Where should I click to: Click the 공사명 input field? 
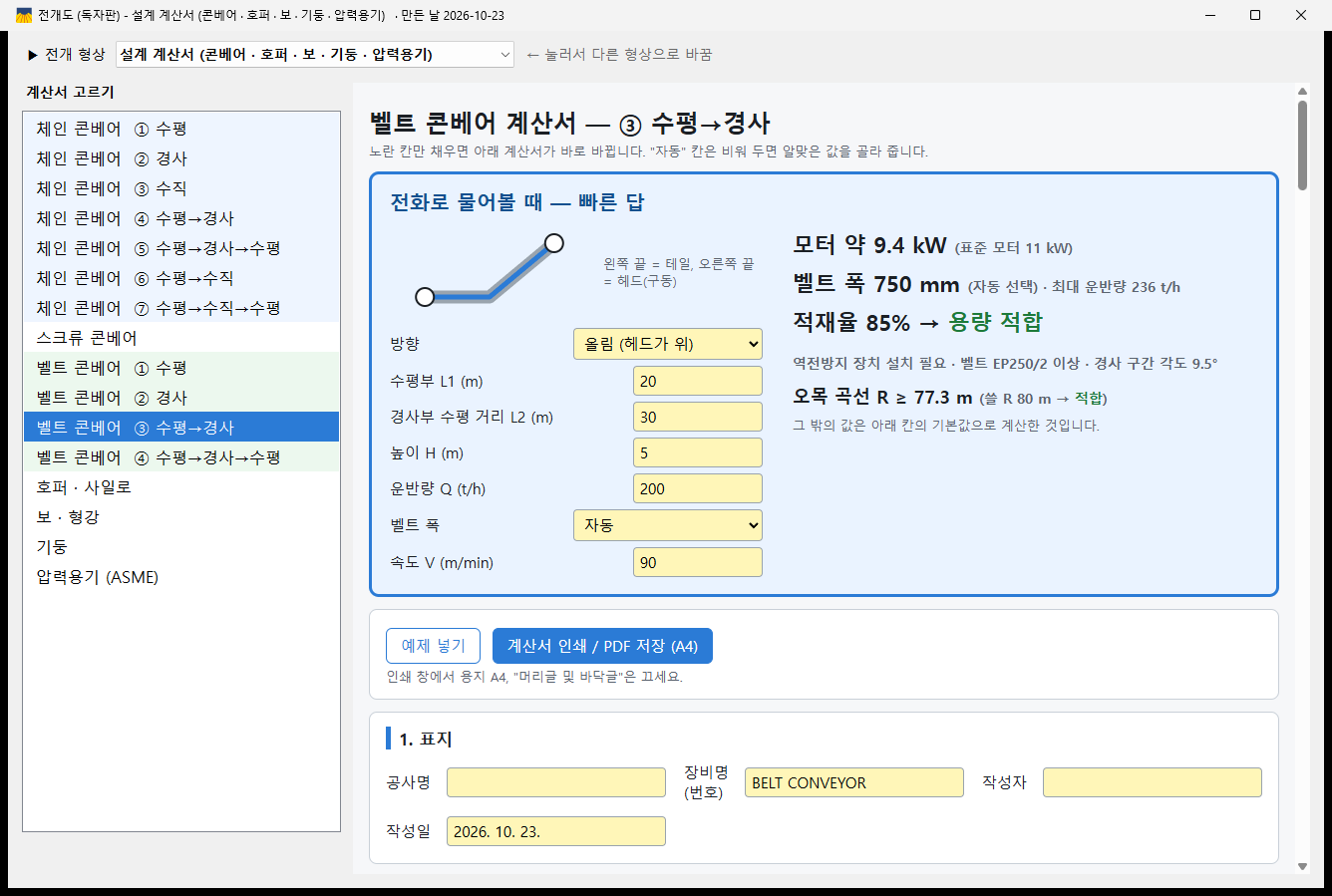click(556, 782)
